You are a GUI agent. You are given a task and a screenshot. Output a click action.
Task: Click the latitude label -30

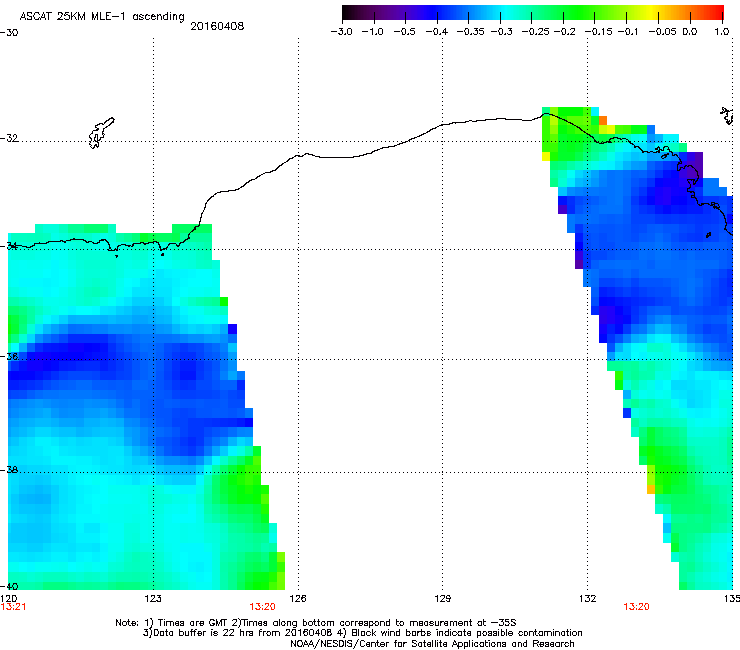point(9,33)
